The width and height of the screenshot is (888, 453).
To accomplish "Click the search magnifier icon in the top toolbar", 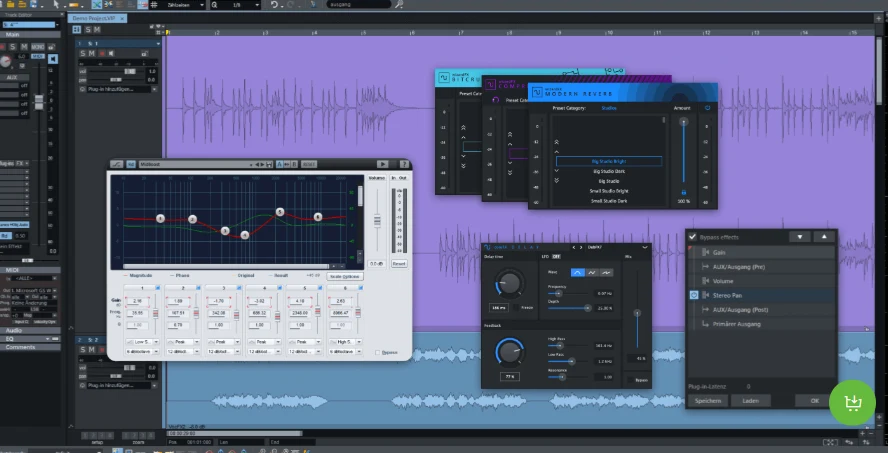I will coord(399,5).
